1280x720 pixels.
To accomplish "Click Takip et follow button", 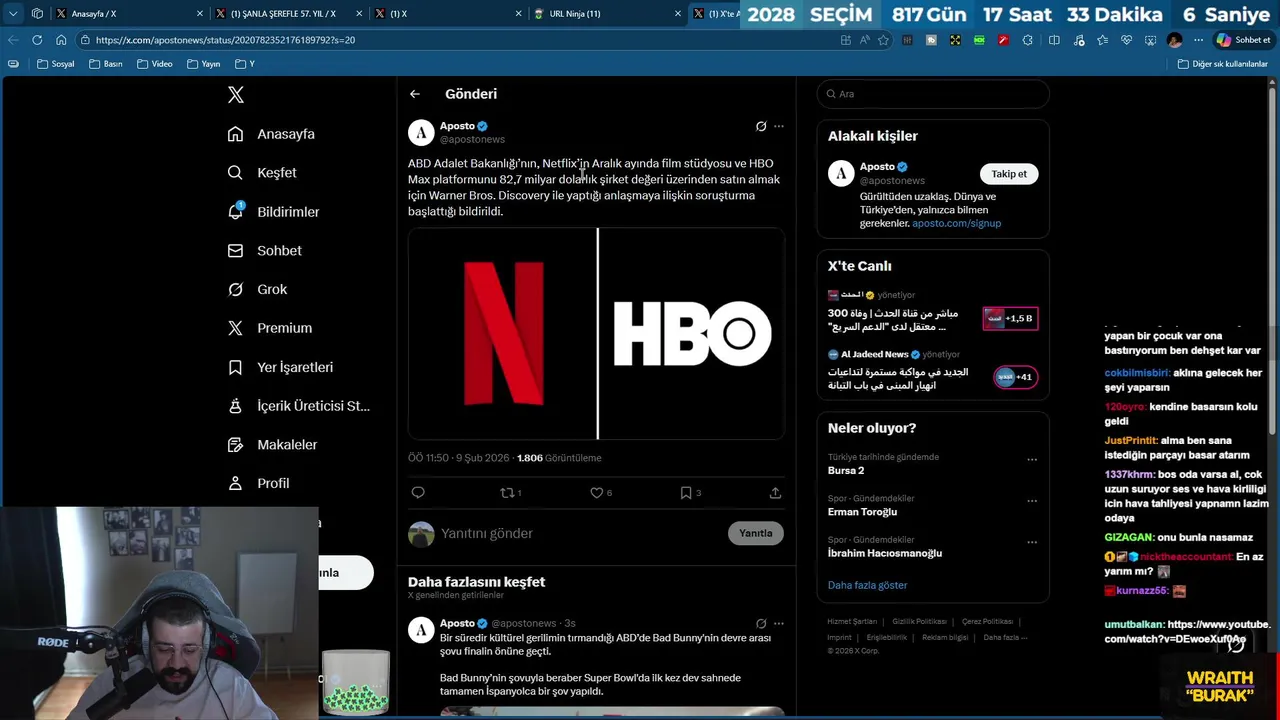I will point(1009,174).
